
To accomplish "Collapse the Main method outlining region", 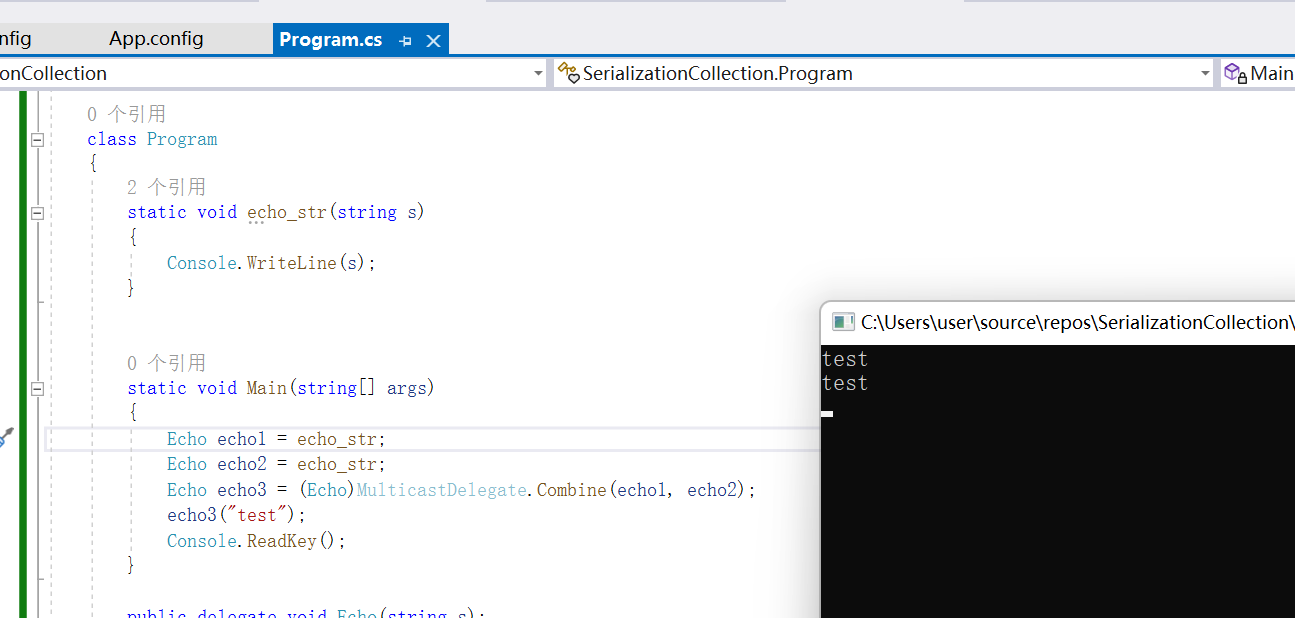I will [37, 388].
